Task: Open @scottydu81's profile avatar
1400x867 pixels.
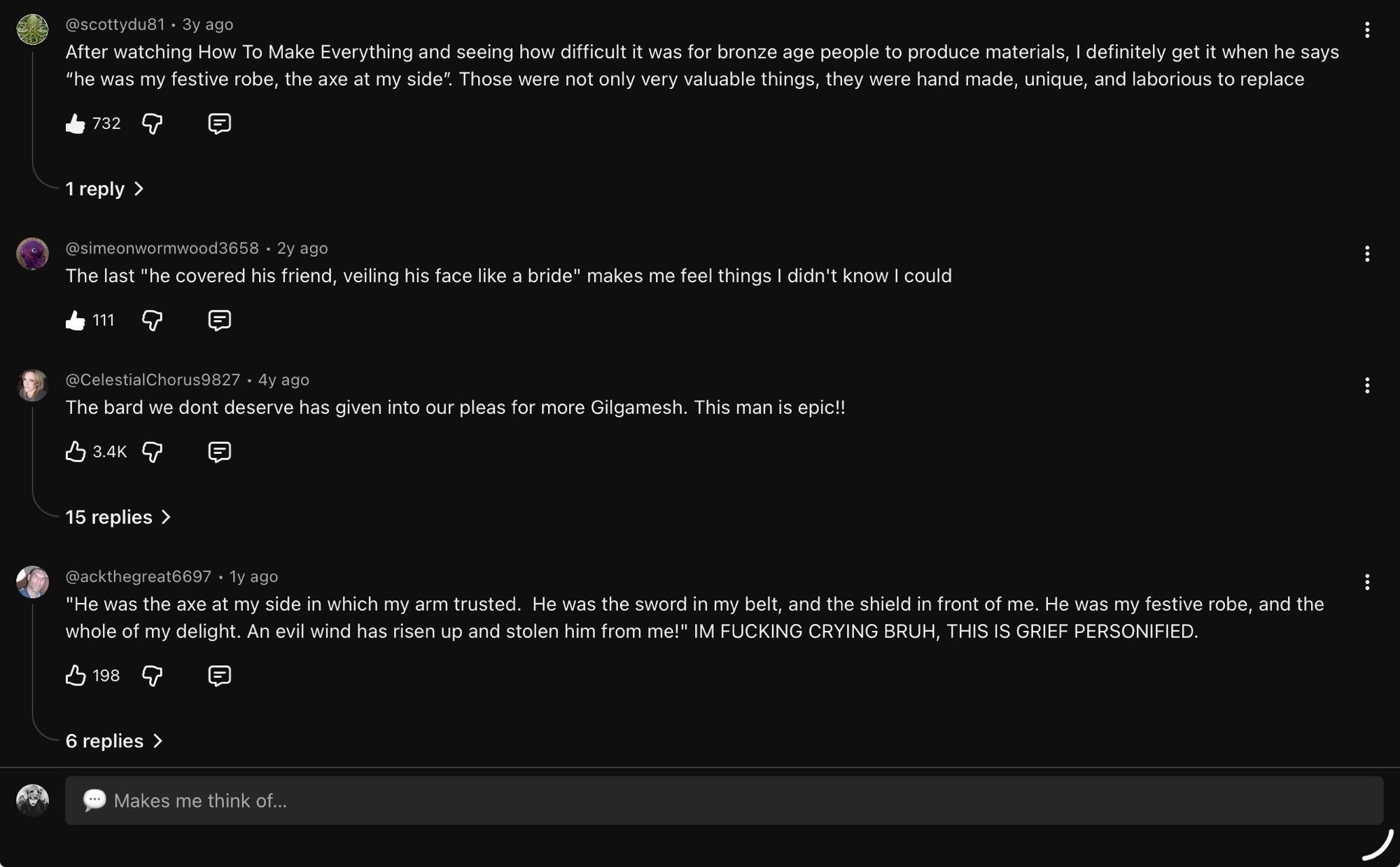Action: pyautogui.click(x=32, y=29)
